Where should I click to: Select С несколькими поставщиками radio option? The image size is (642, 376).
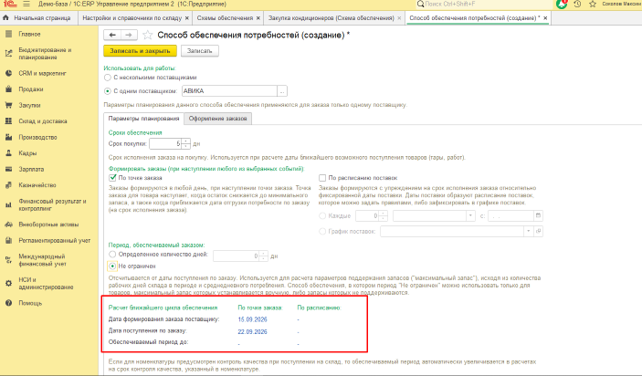(107, 77)
